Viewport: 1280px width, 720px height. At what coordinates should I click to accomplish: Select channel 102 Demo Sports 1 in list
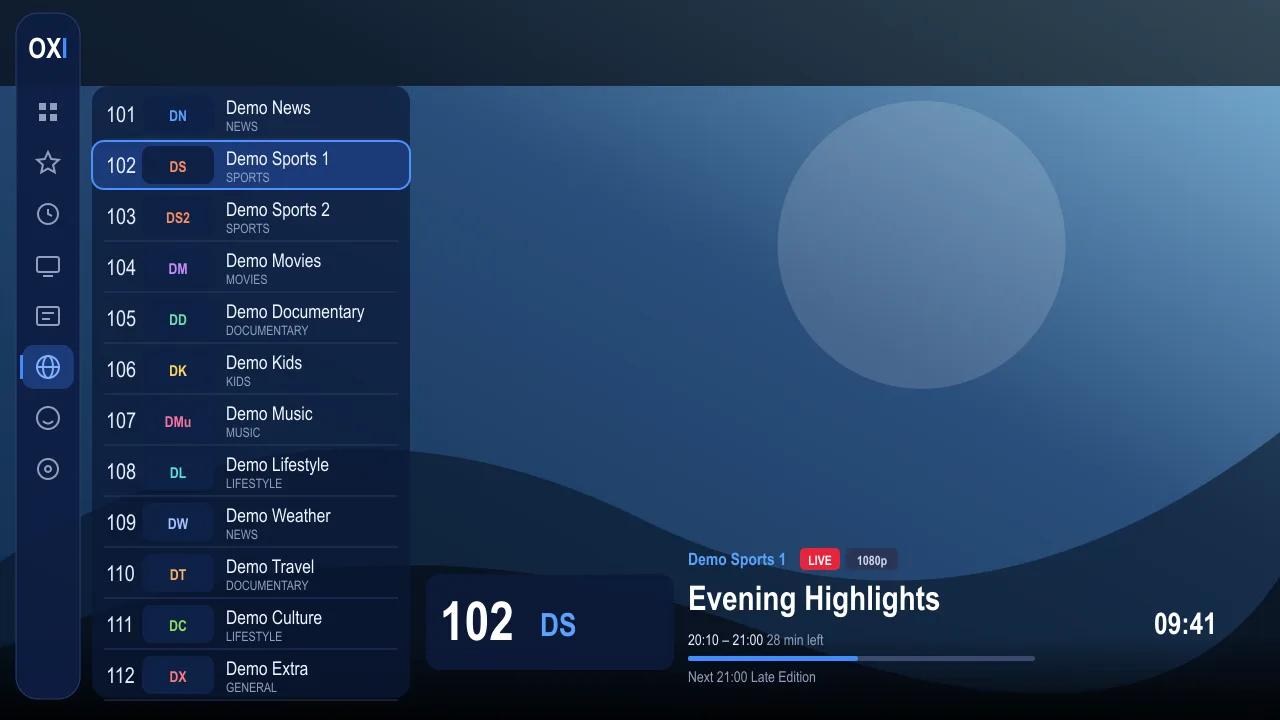point(251,165)
